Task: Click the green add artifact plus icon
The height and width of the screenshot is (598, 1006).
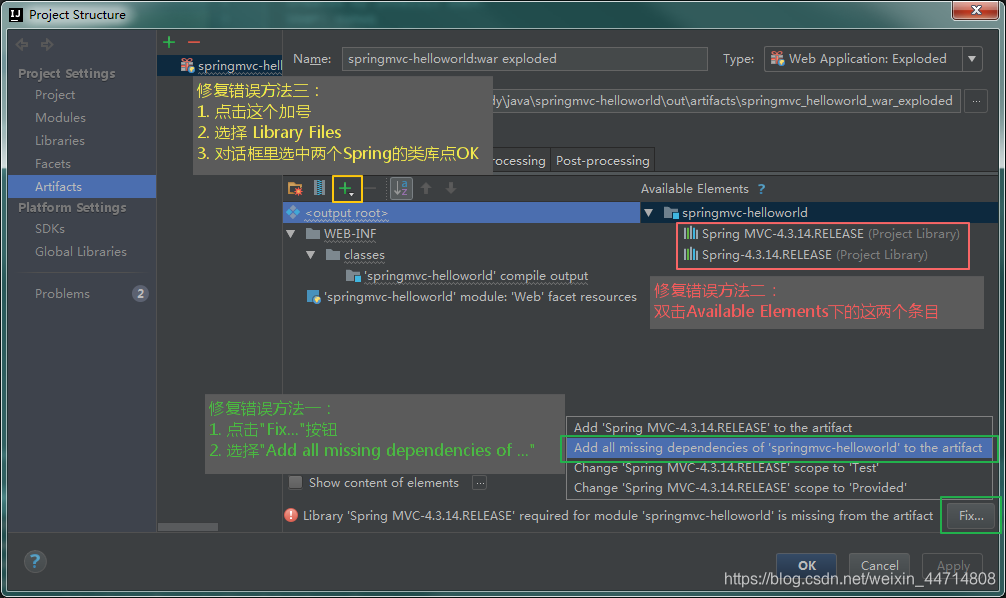Action: (169, 42)
